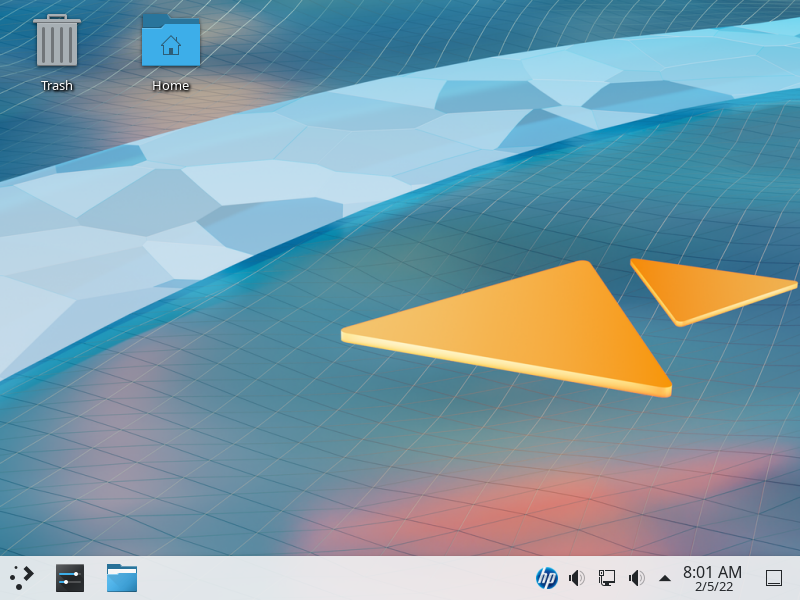Image resolution: width=800 pixels, height=600 pixels.
Task: Open the Trash icon on the desktop
Action: (57, 42)
